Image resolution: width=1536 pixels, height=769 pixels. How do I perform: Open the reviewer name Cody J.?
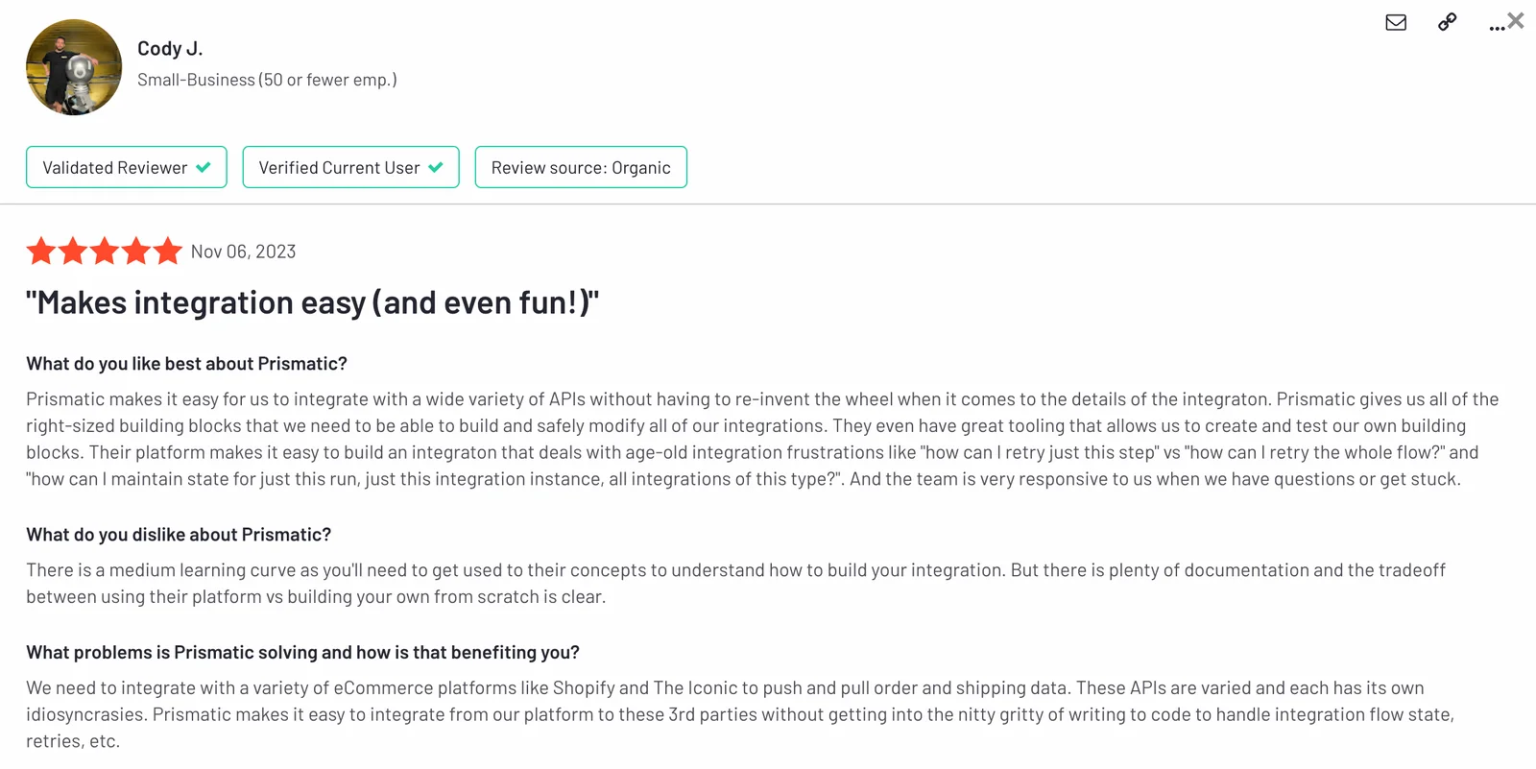170,48
